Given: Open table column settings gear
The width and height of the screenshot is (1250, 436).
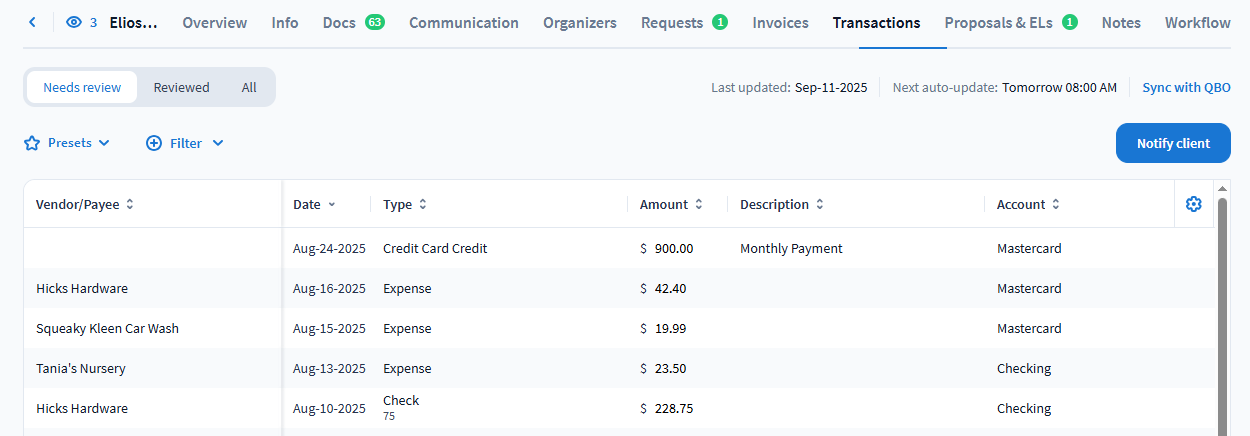Looking at the screenshot, I should pyautogui.click(x=1193, y=204).
